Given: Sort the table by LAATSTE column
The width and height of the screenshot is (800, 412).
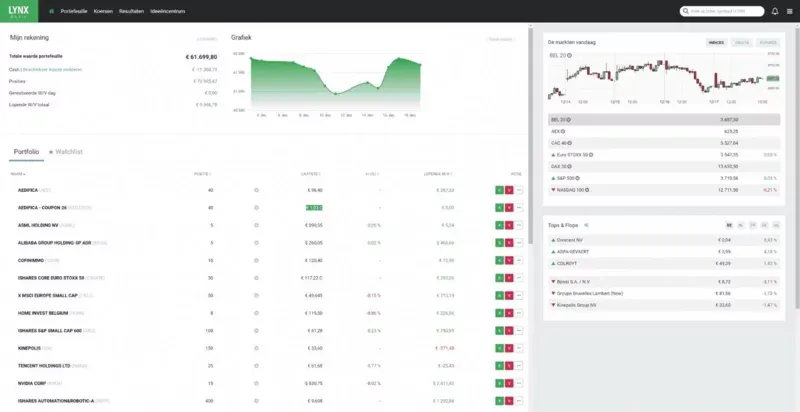Looking at the screenshot, I should pyautogui.click(x=311, y=174).
